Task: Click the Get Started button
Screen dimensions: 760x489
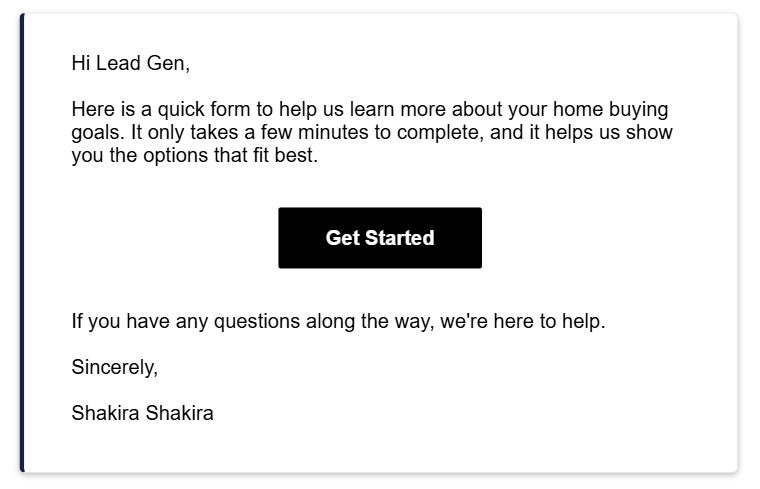Action: coord(380,238)
